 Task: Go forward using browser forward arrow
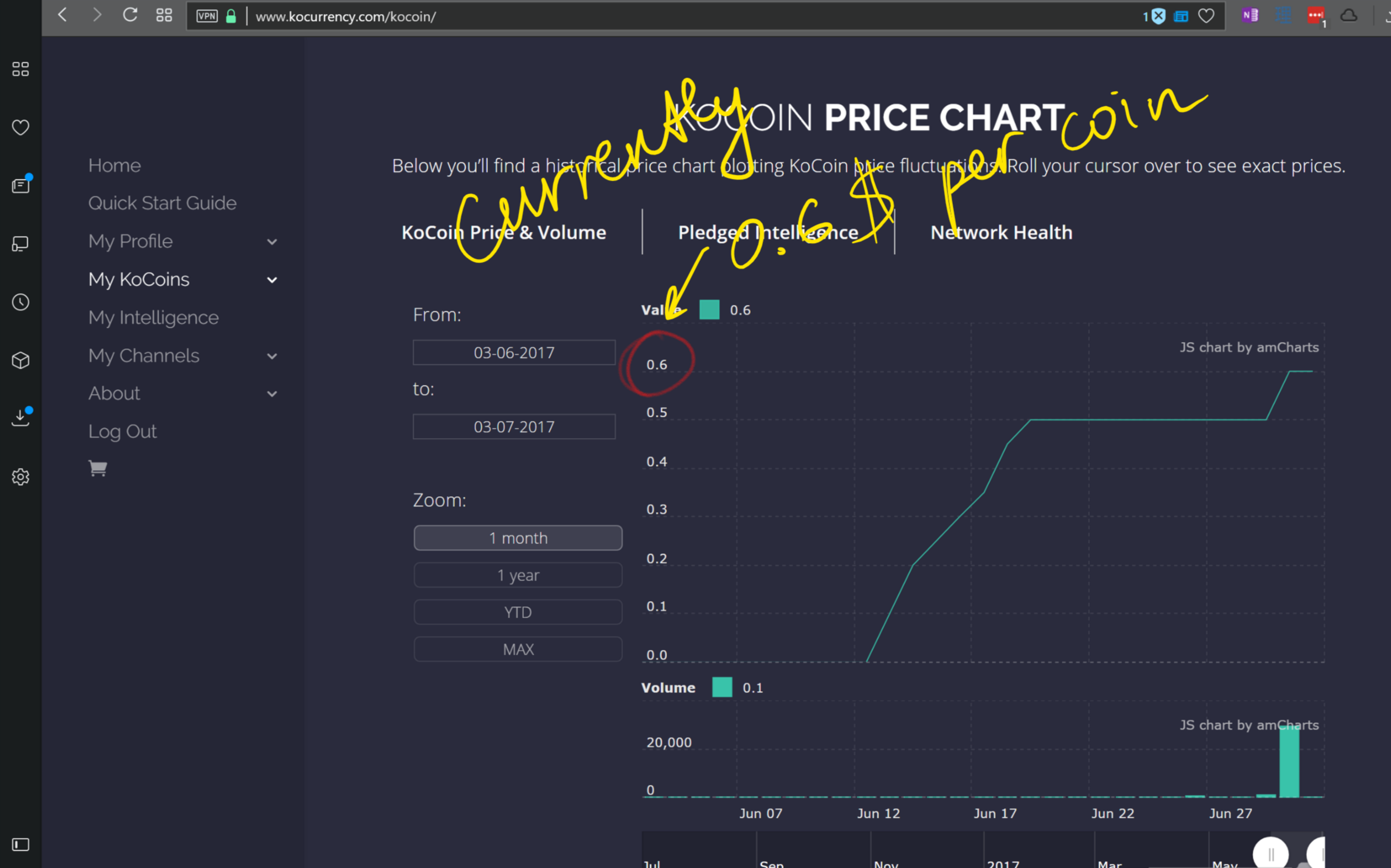coord(97,15)
